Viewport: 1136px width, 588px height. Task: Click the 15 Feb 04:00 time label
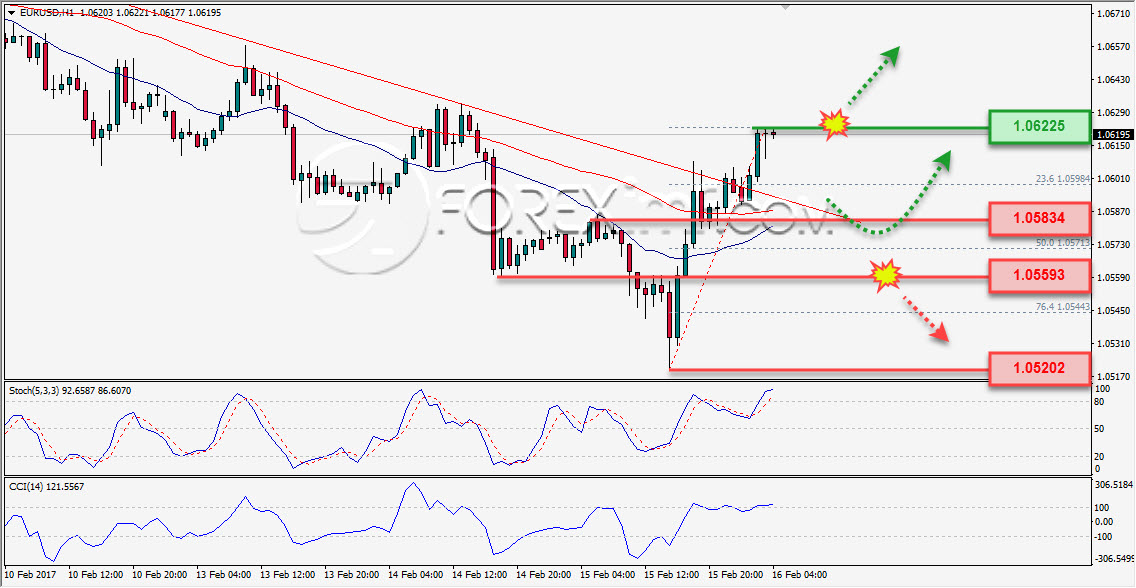pos(606,574)
